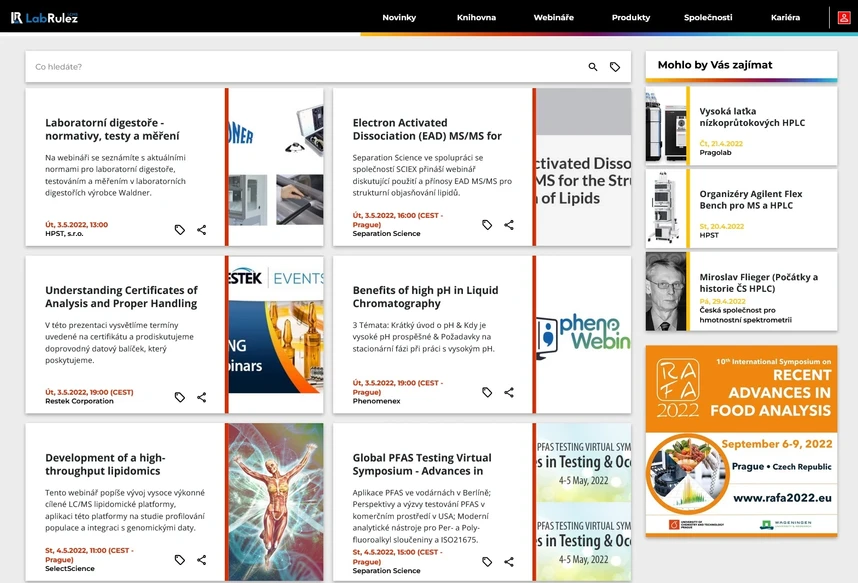The image size is (858, 583).
Task: Click 'HPST, s.r.o.' organizer text
Action: 64,234
